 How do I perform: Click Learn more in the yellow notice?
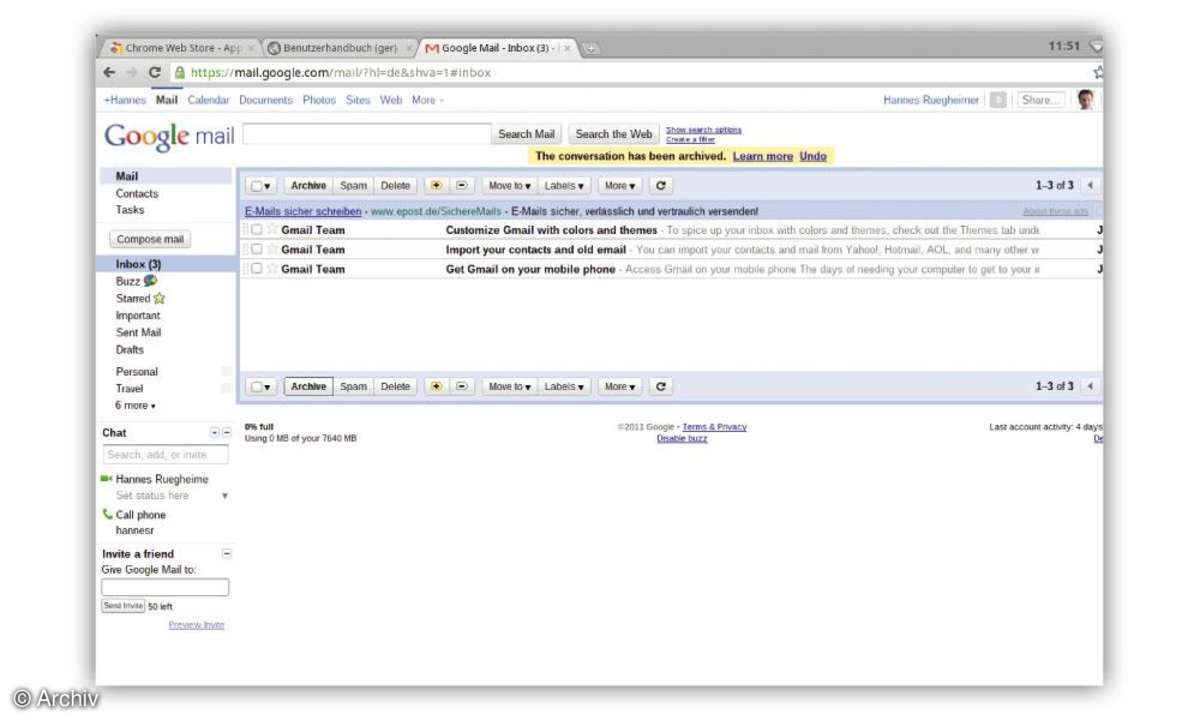point(762,157)
